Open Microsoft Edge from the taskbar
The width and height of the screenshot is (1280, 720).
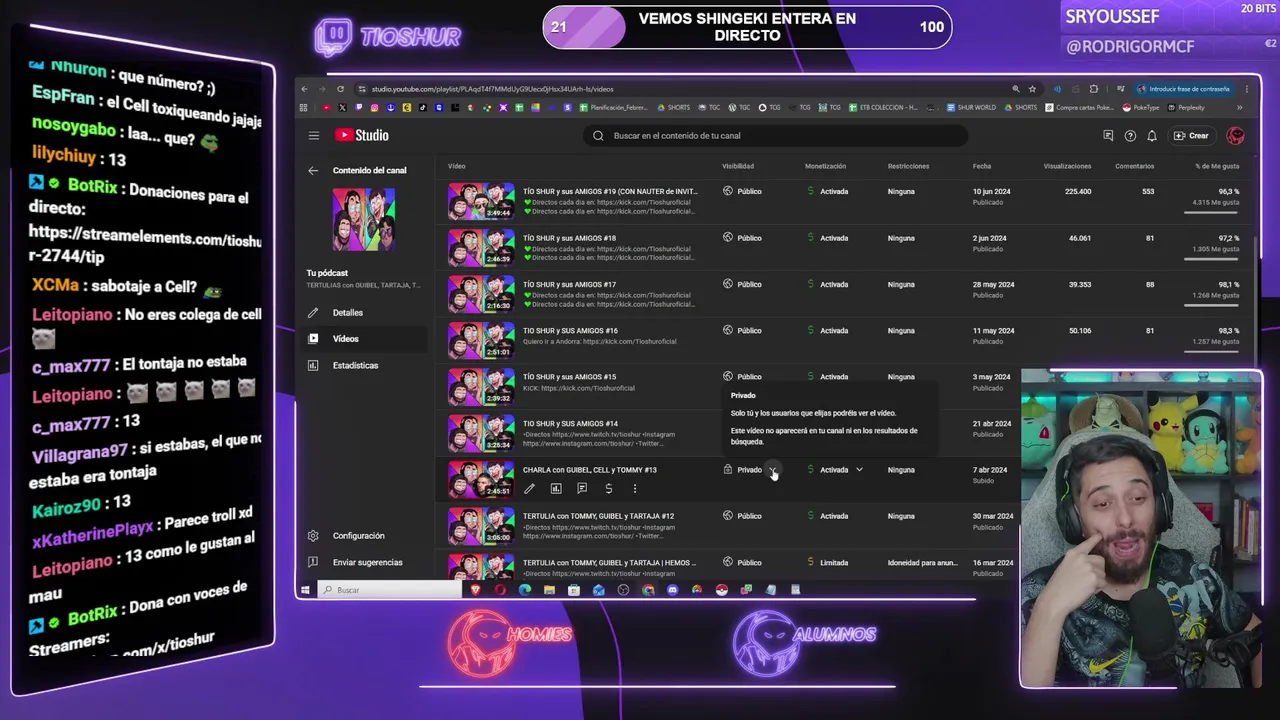525,590
